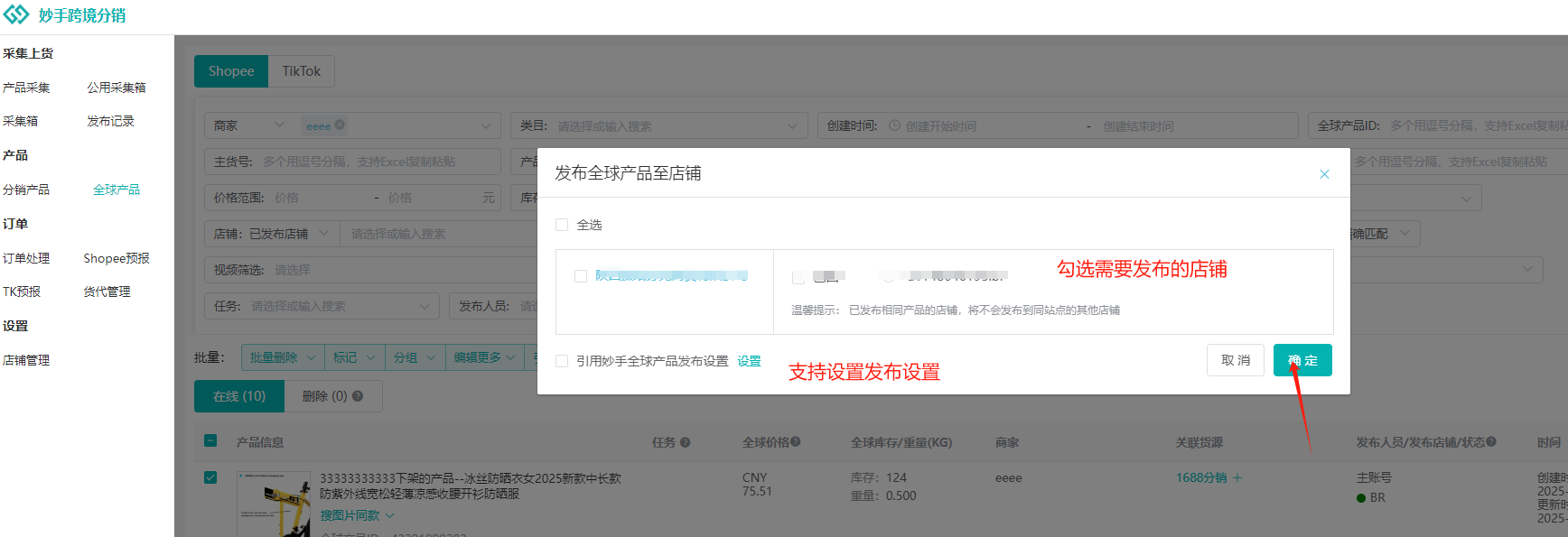Open 全球产品 in sidebar

(x=117, y=190)
